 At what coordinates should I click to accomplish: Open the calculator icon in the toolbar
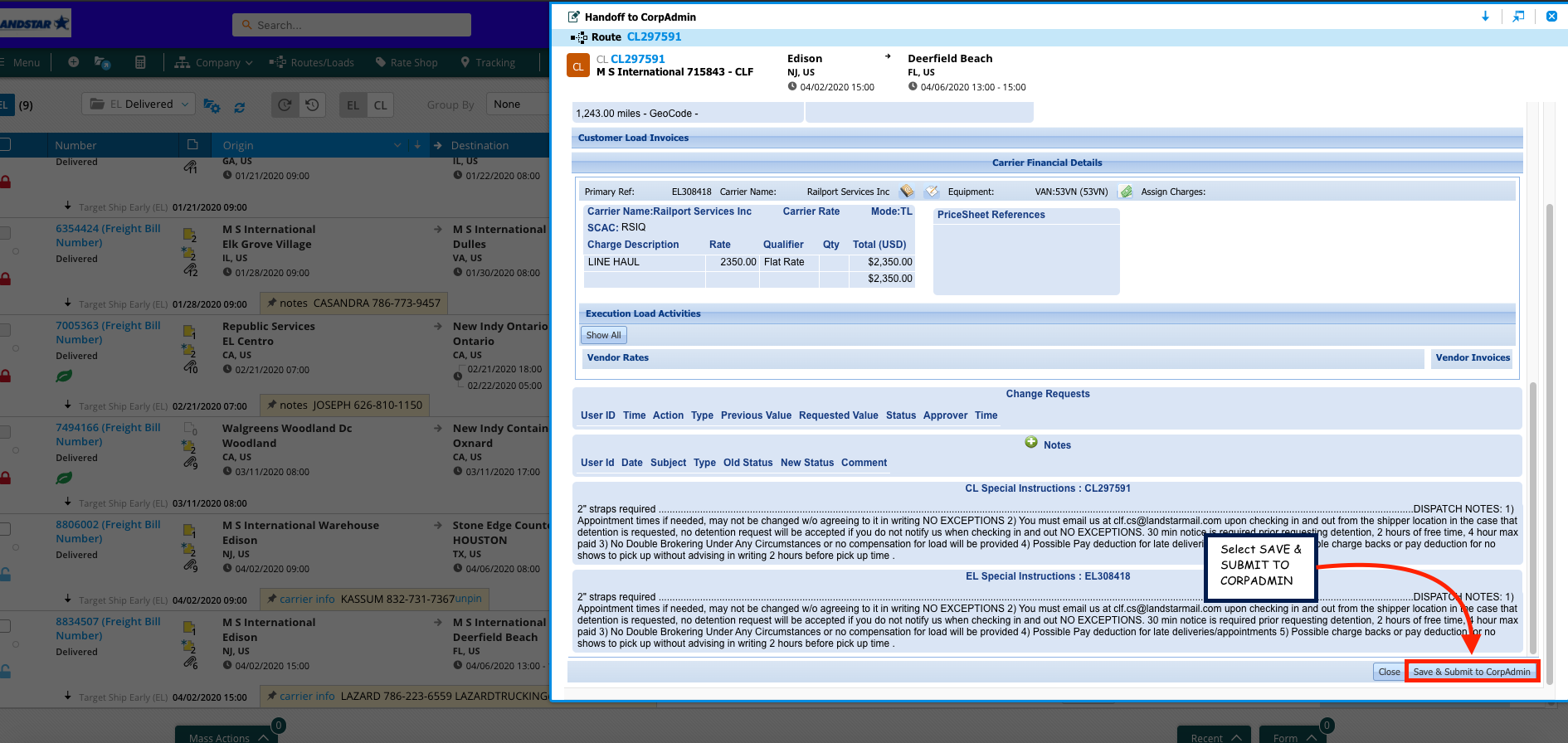click(x=140, y=62)
